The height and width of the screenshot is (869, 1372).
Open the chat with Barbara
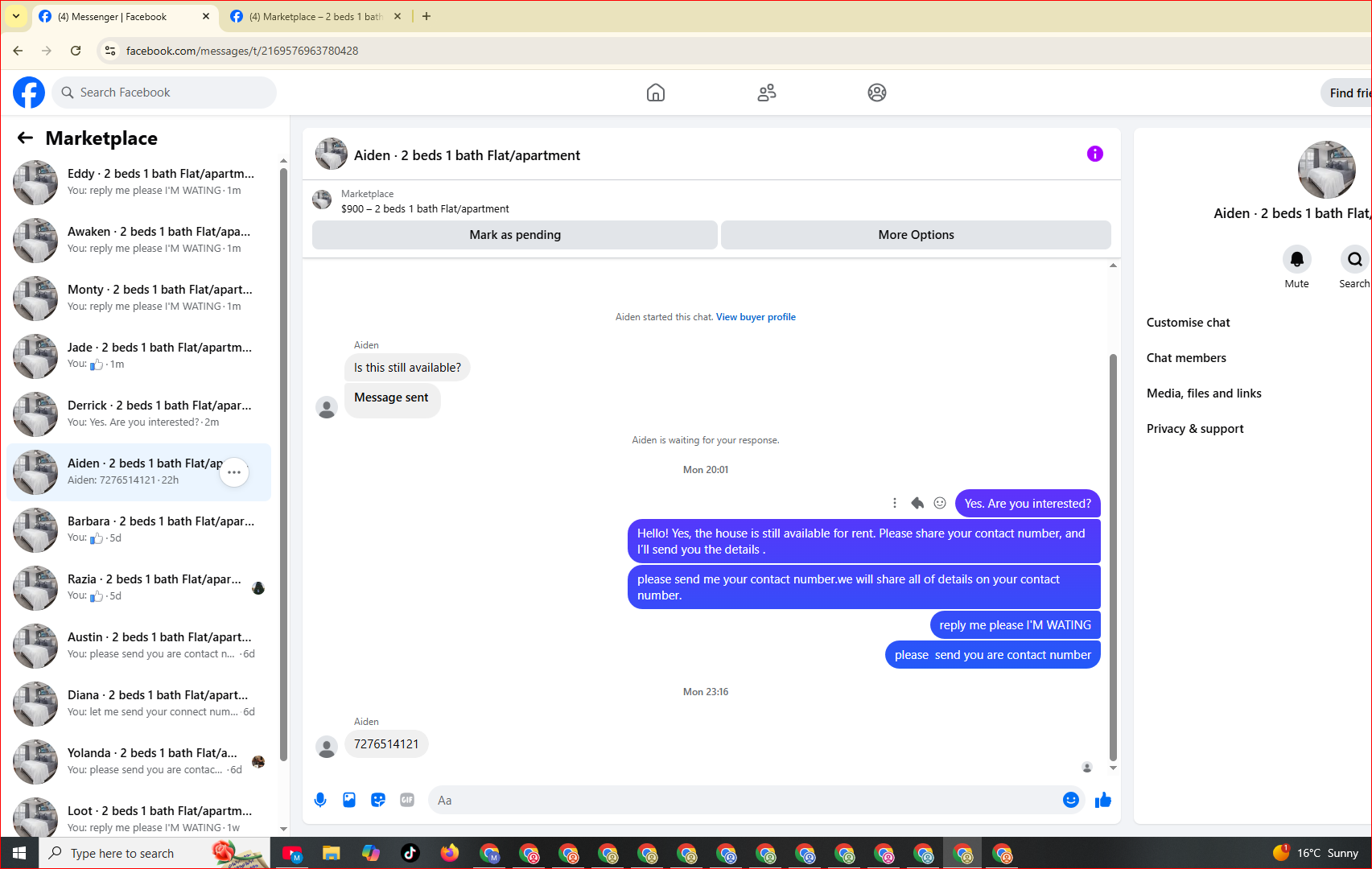coord(138,530)
